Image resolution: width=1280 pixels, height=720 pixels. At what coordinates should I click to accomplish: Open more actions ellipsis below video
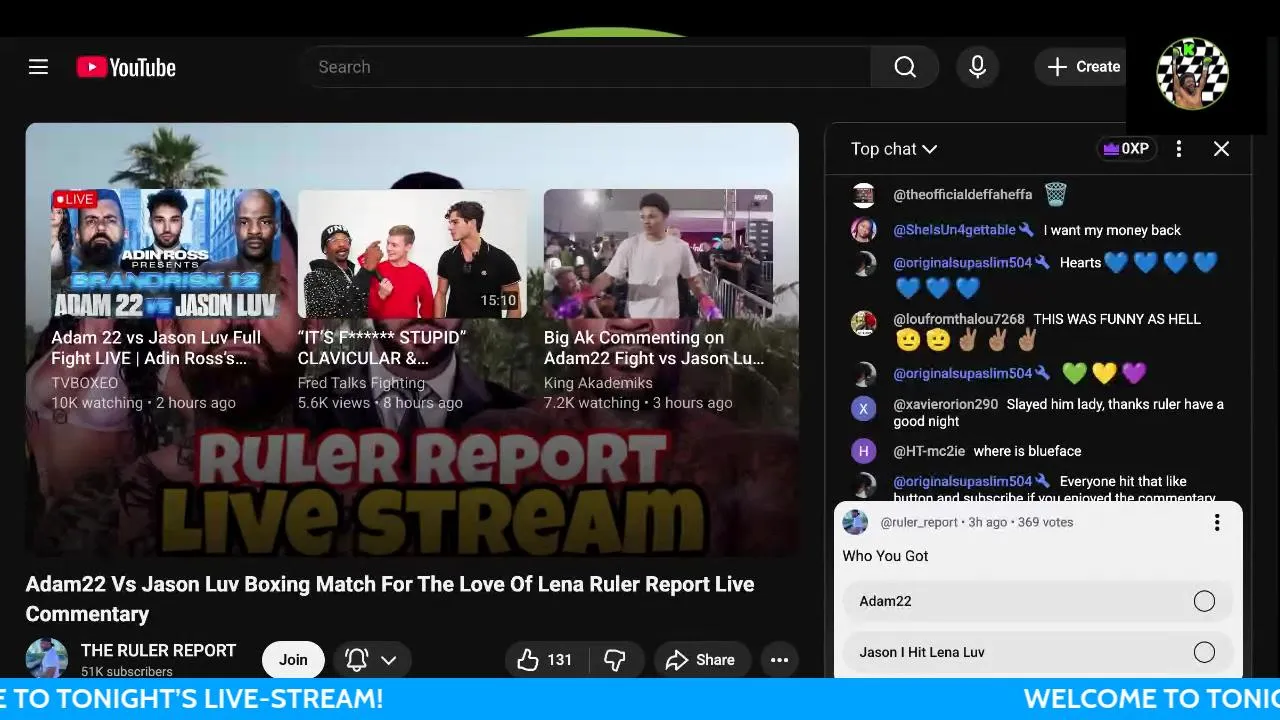point(779,659)
